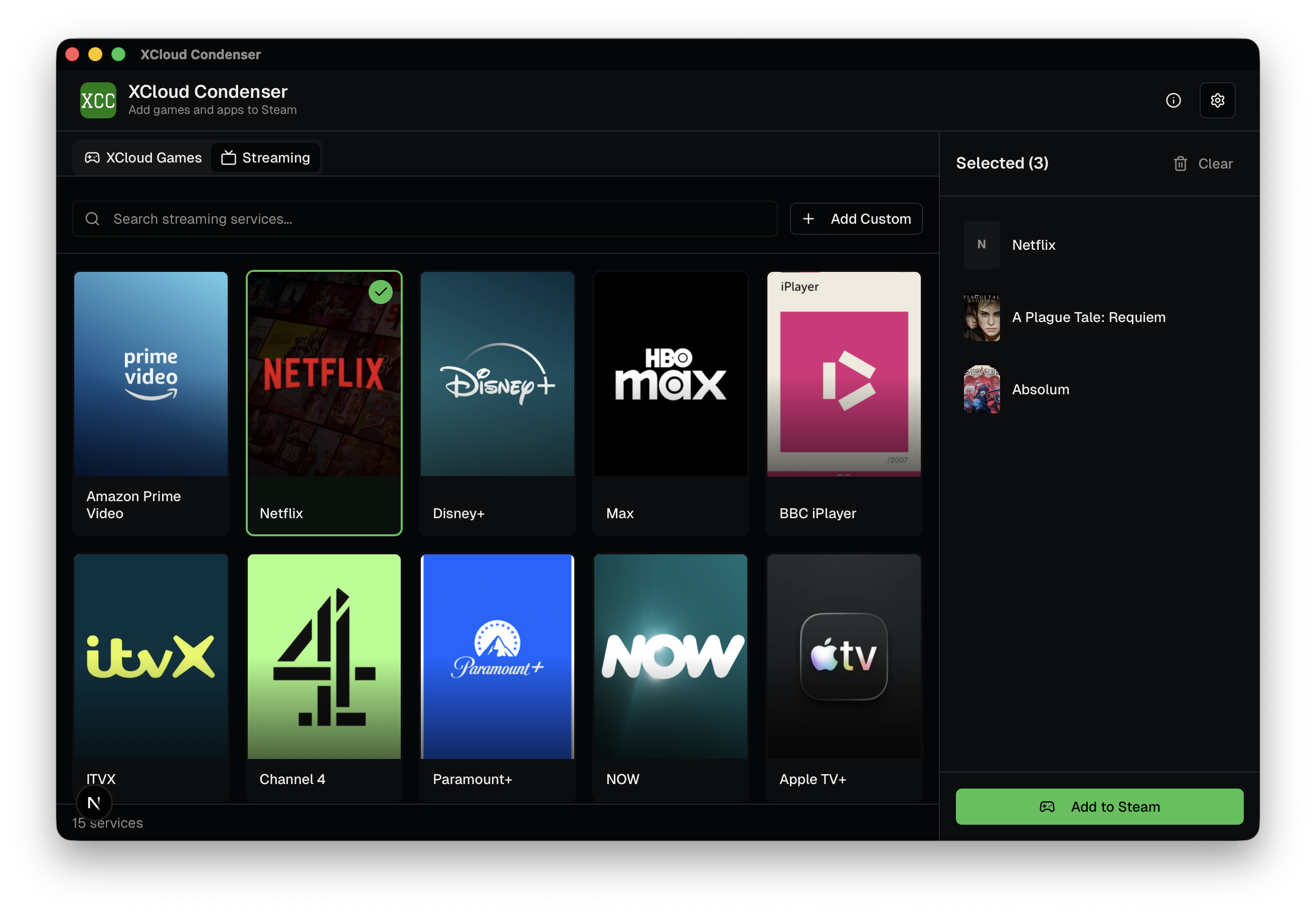Click the Apple TV+ card title text
The height and width of the screenshot is (915, 1316).
[x=812, y=779]
